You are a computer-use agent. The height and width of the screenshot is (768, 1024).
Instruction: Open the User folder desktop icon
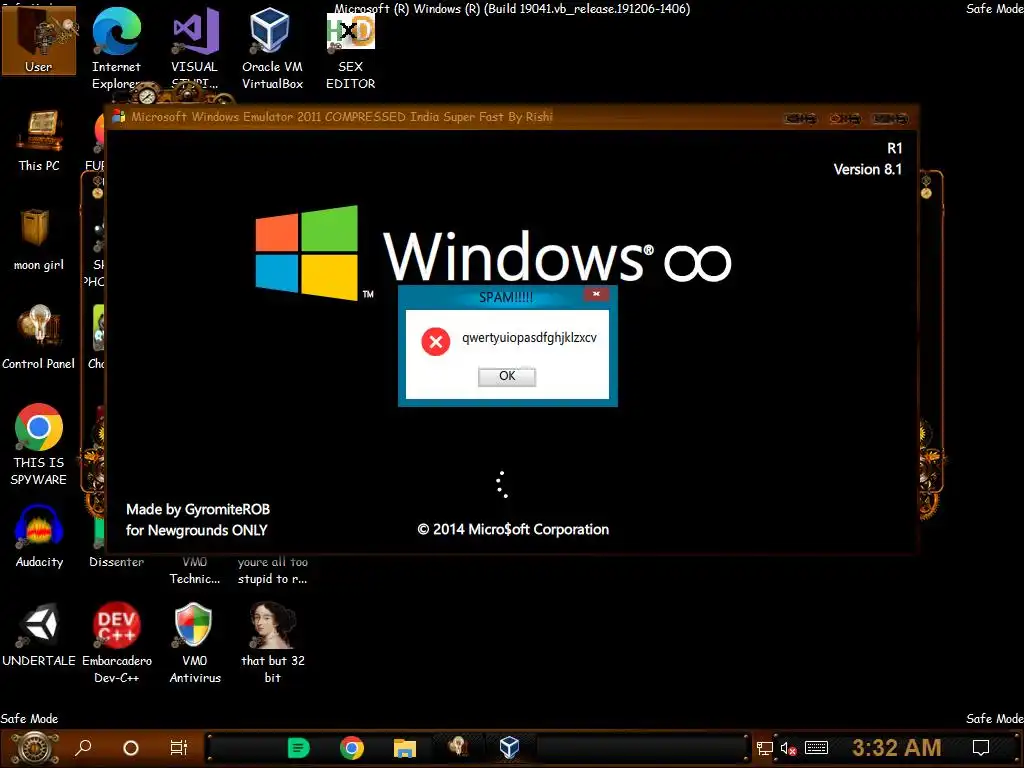pos(39,39)
